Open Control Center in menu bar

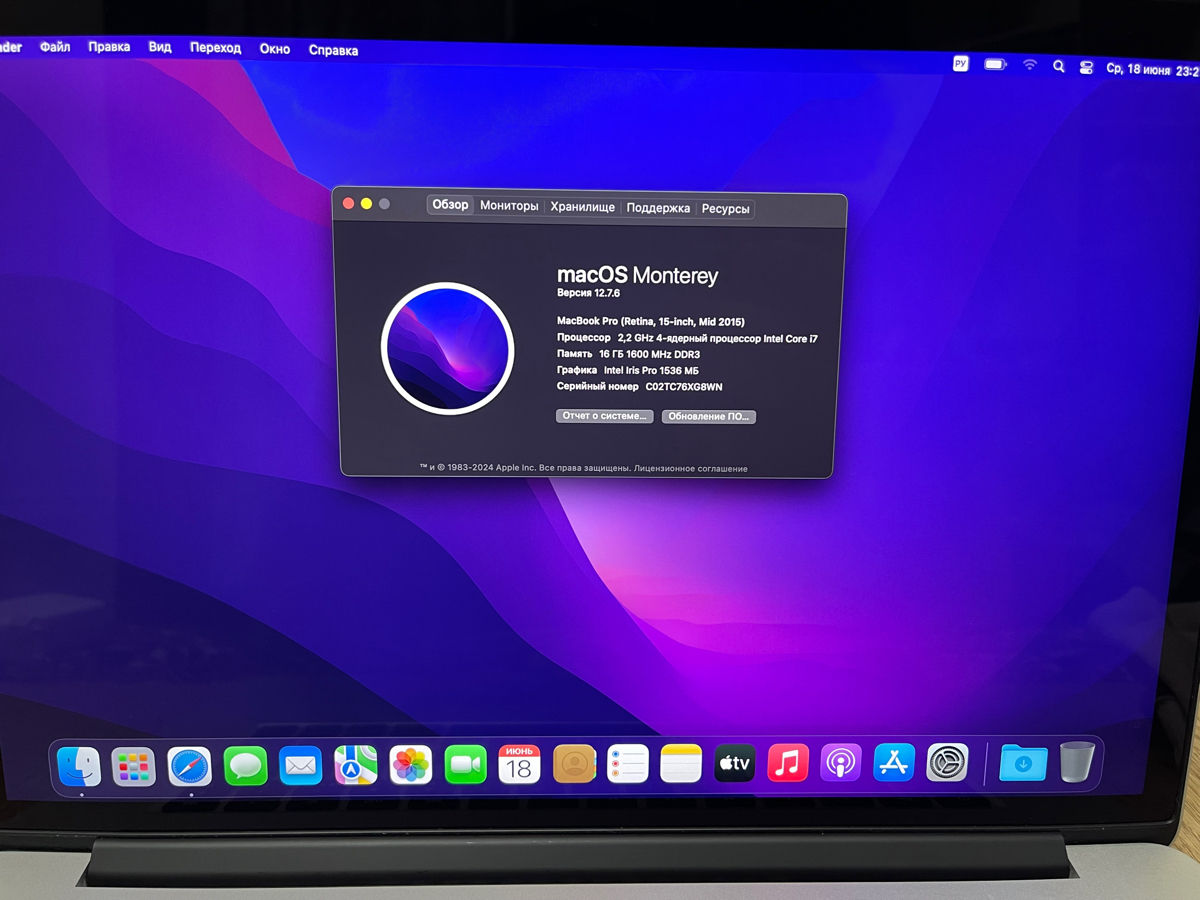pos(1087,67)
